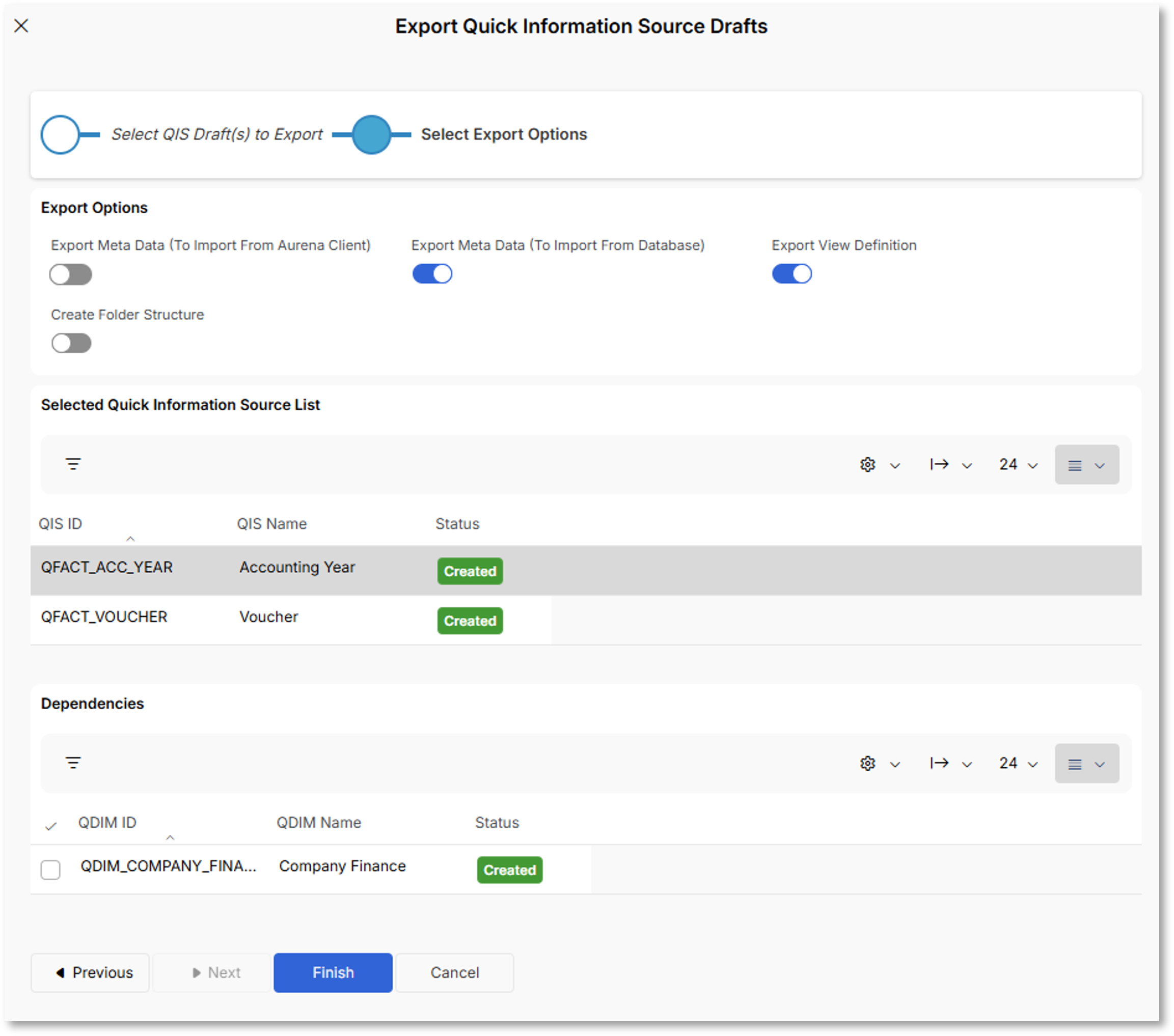Toggle Export Meta Data (To Import From Aurena Client)
This screenshot has height=1036, width=1174.
[x=71, y=274]
